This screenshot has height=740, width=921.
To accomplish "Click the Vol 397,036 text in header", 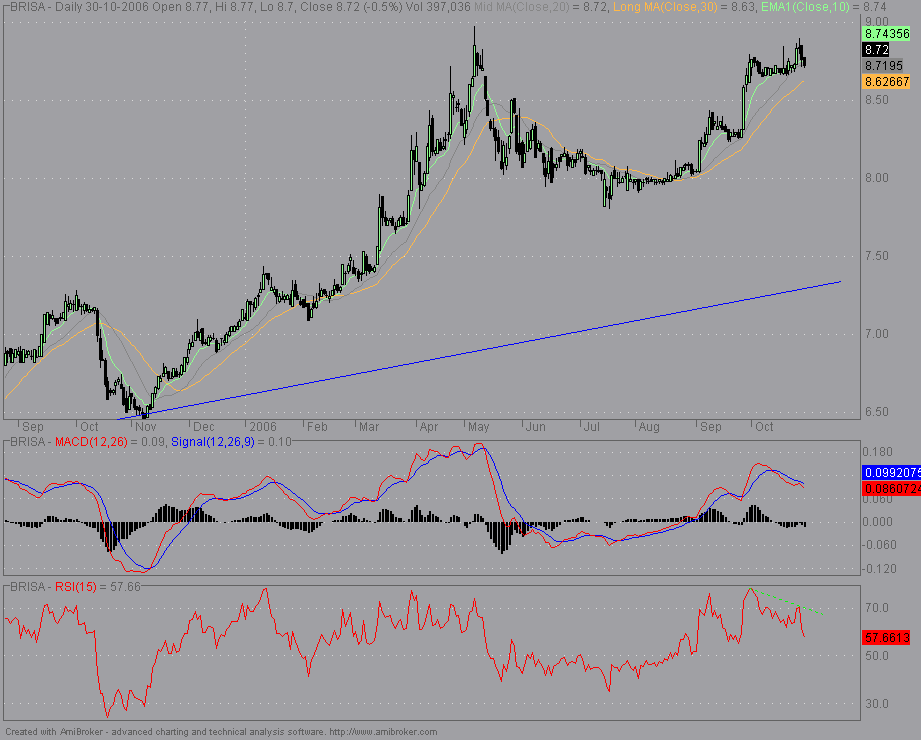I will pyautogui.click(x=438, y=7).
